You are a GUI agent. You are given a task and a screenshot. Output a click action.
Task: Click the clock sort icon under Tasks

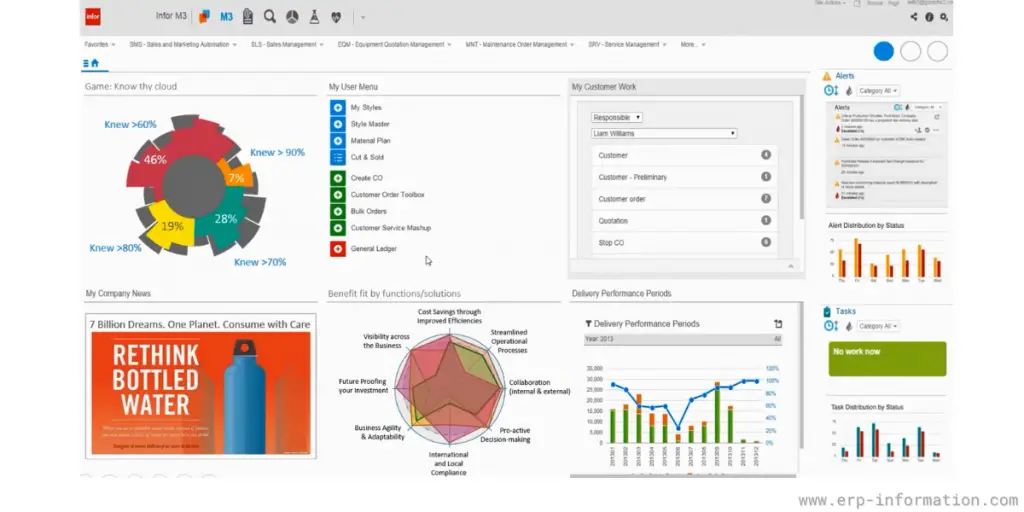831,326
